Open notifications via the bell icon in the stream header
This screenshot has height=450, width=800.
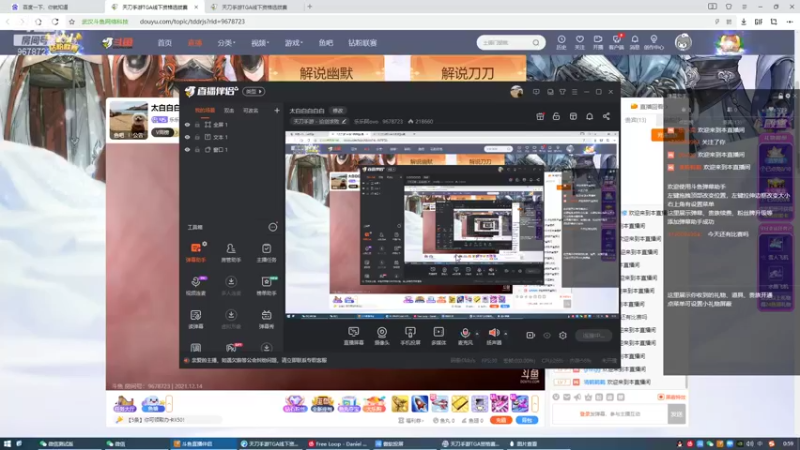click(589, 116)
